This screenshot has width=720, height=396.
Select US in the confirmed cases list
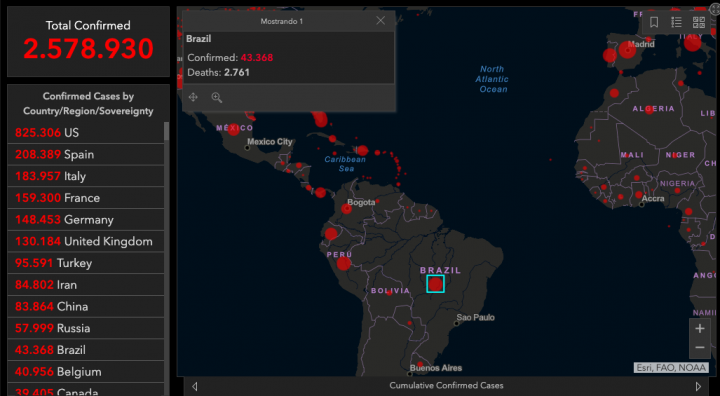(x=86, y=133)
